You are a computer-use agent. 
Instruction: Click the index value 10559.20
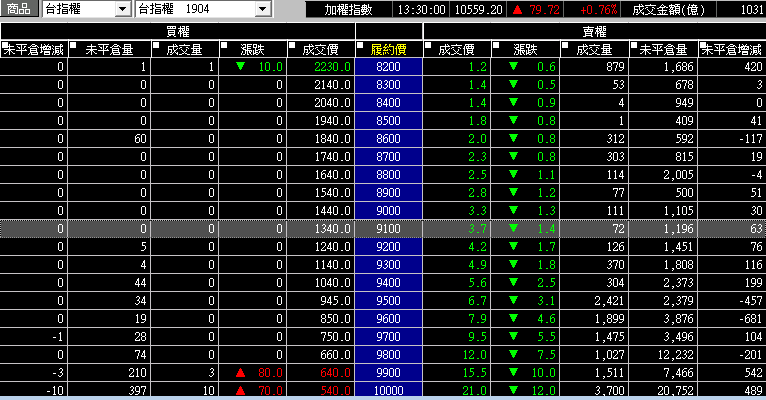(478, 9)
